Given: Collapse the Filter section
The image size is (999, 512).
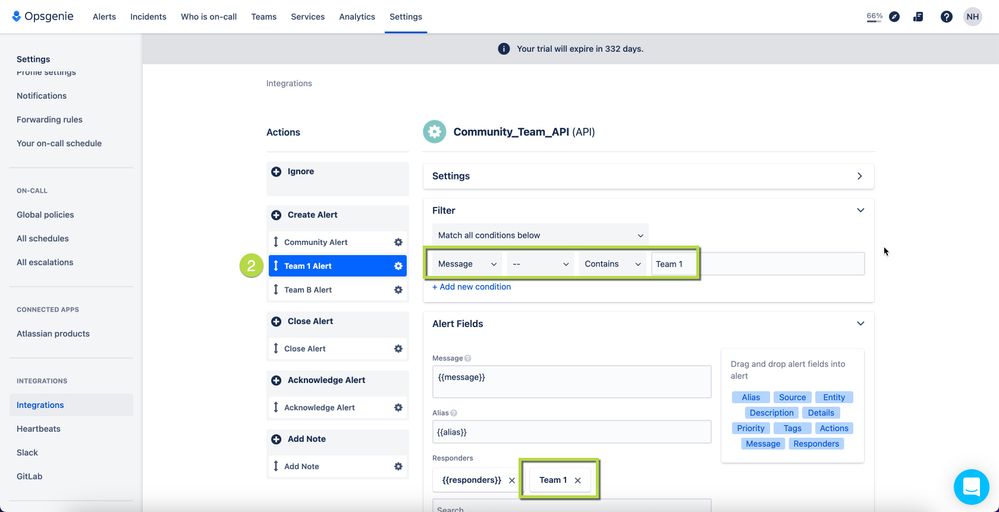Looking at the screenshot, I should 860,210.
